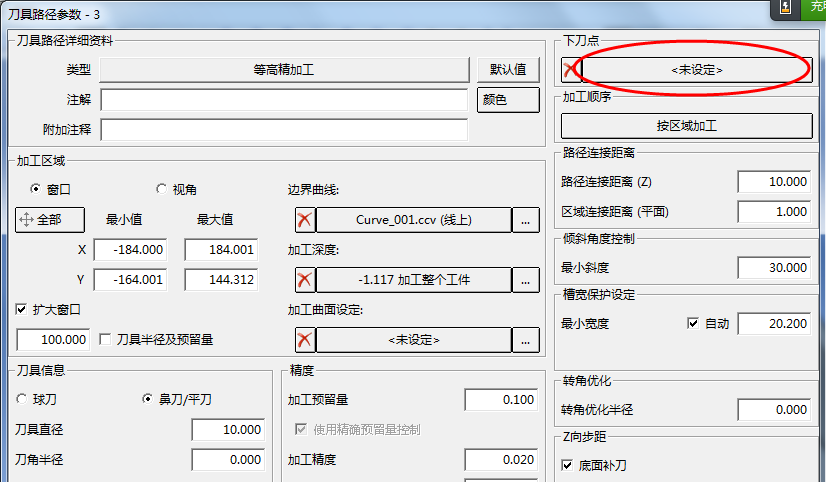
Task: Select the 视角 radio button
Action: [161, 188]
